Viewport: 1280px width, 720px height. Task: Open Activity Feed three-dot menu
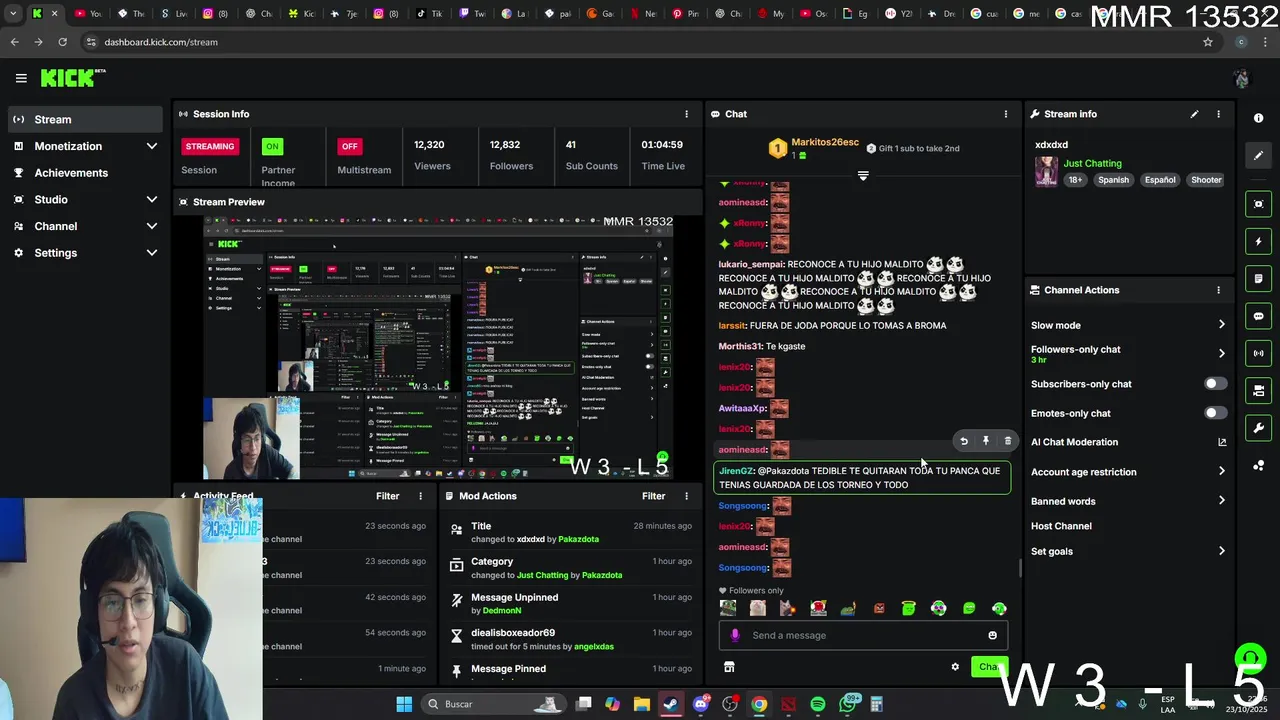pyautogui.click(x=420, y=496)
